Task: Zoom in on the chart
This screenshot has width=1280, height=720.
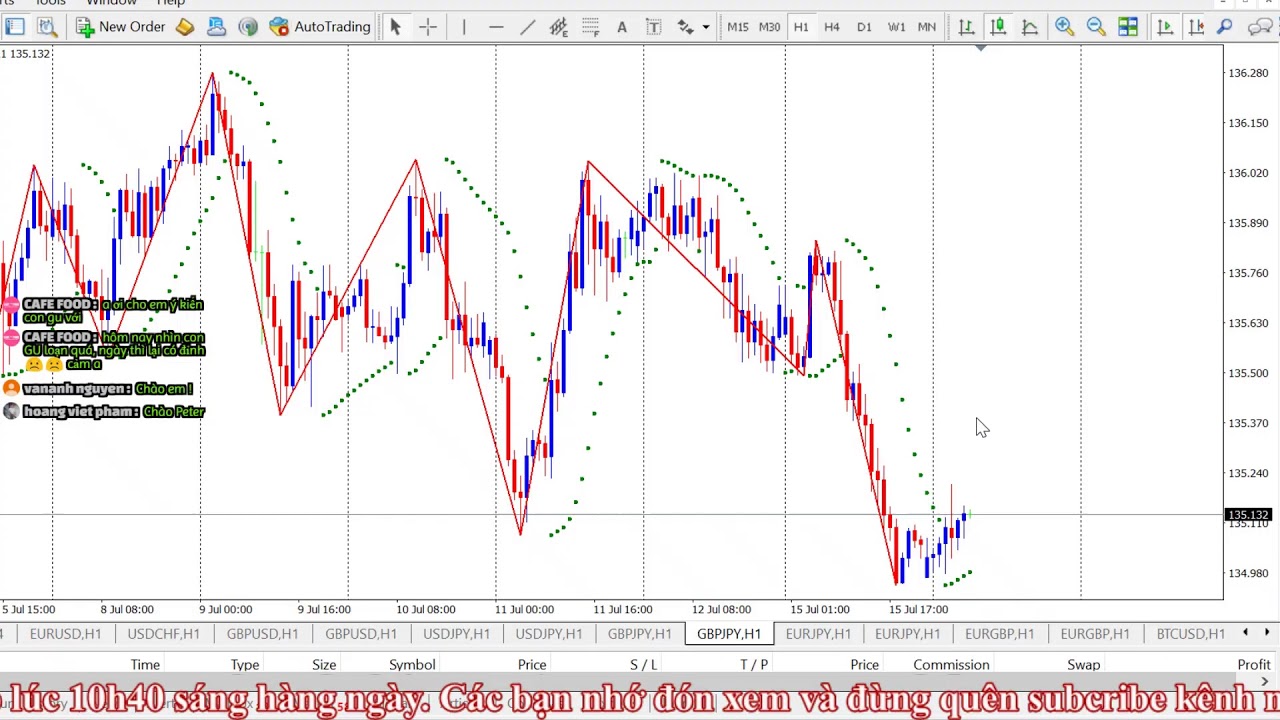Action: (x=1064, y=27)
